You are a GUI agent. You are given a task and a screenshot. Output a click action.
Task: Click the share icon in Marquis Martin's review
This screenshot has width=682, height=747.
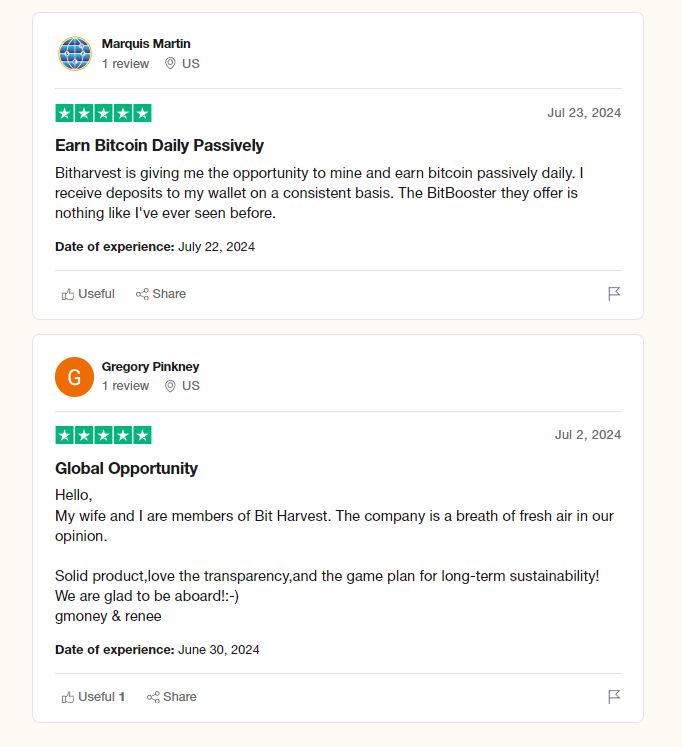coord(142,294)
